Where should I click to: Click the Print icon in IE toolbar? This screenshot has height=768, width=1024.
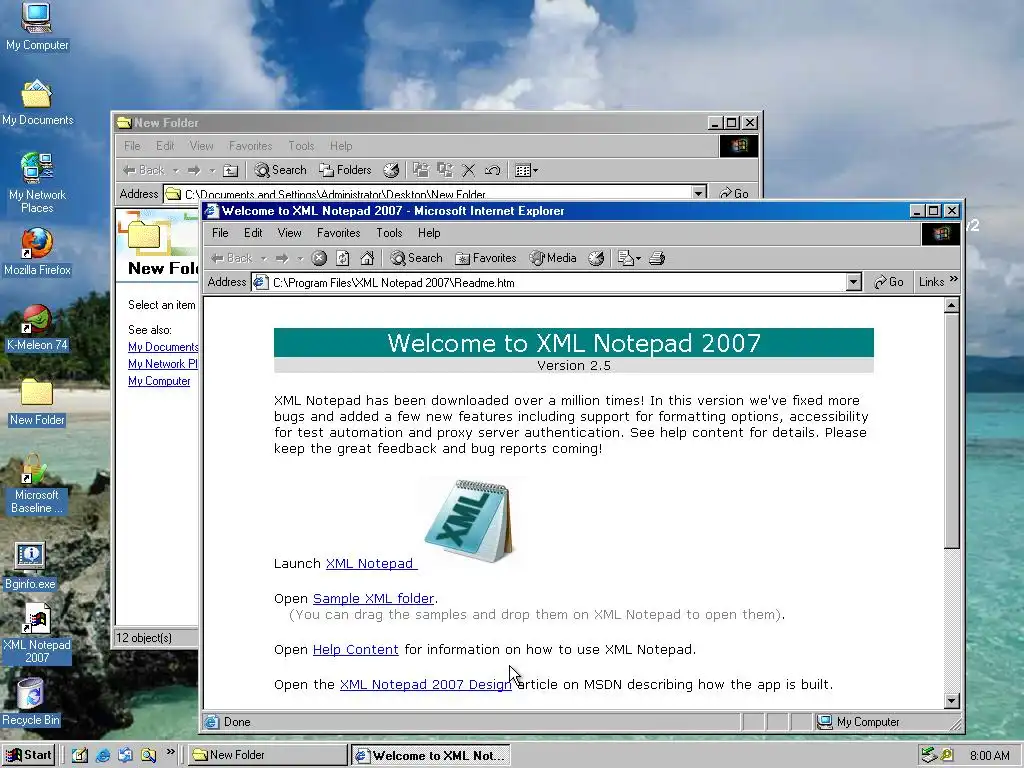tap(658, 259)
